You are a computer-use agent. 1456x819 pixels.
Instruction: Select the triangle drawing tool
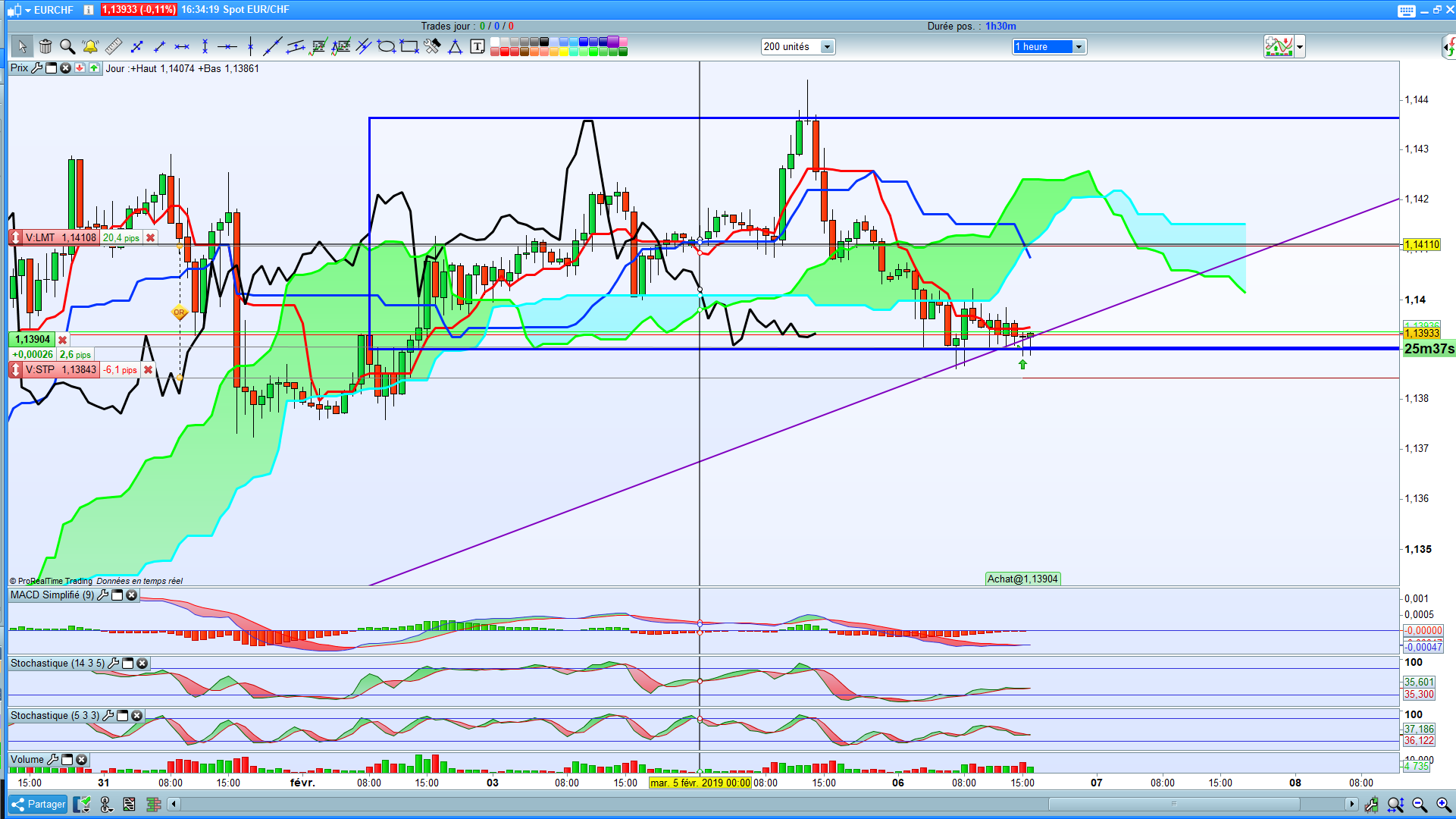[x=455, y=47]
